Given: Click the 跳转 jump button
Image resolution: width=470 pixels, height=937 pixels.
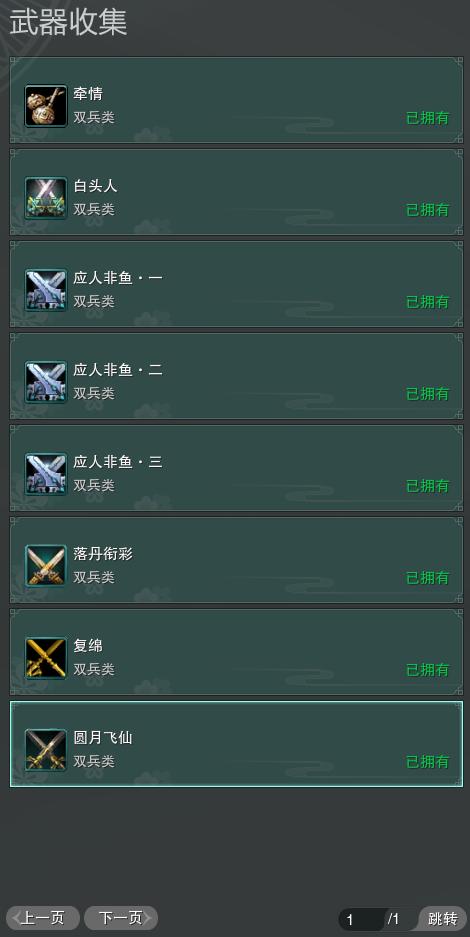Looking at the screenshot, I should coord(443,918).
